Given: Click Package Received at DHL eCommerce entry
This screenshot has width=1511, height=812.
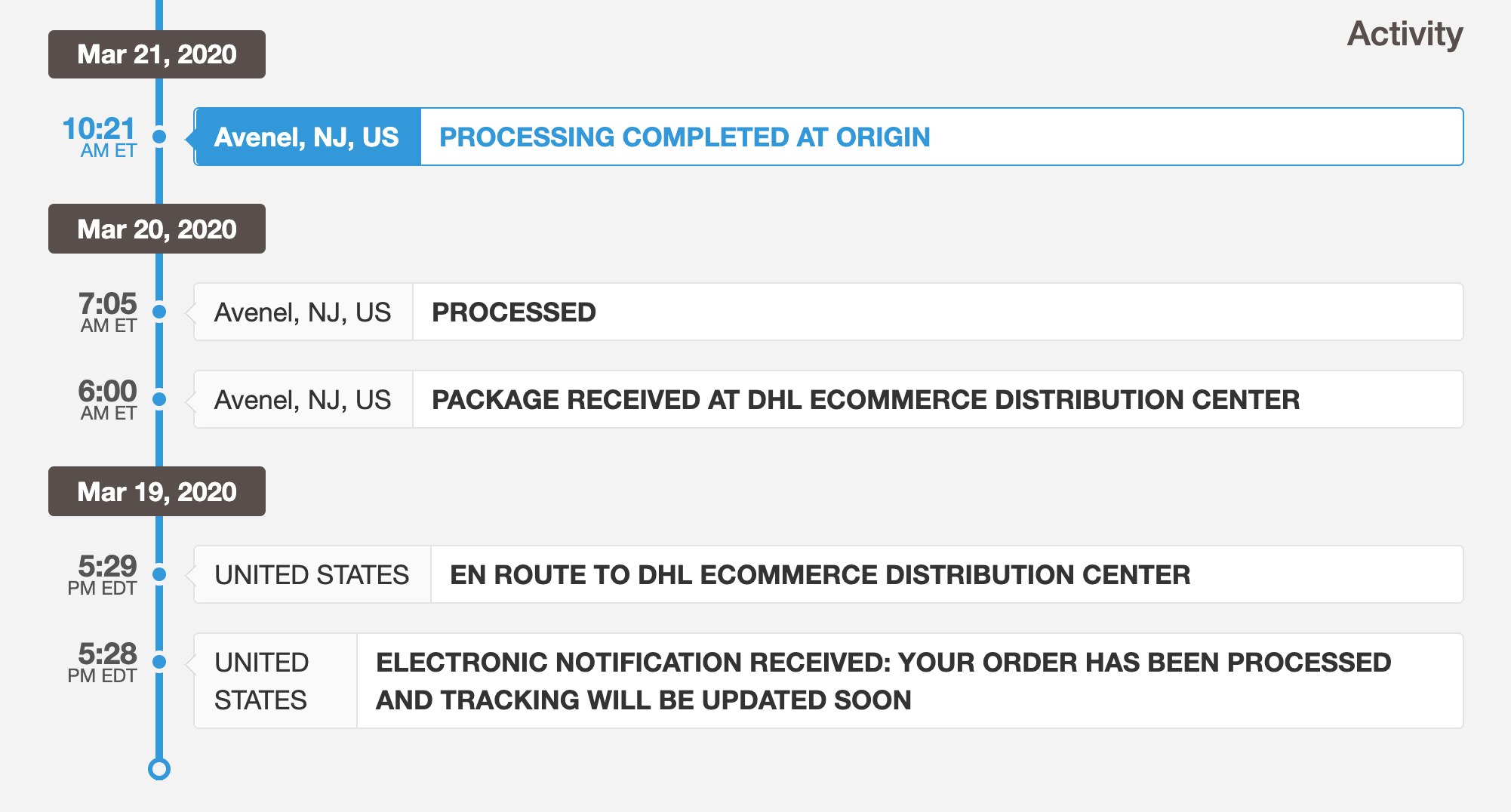Looking at the screenshot, I should point(866,400).
